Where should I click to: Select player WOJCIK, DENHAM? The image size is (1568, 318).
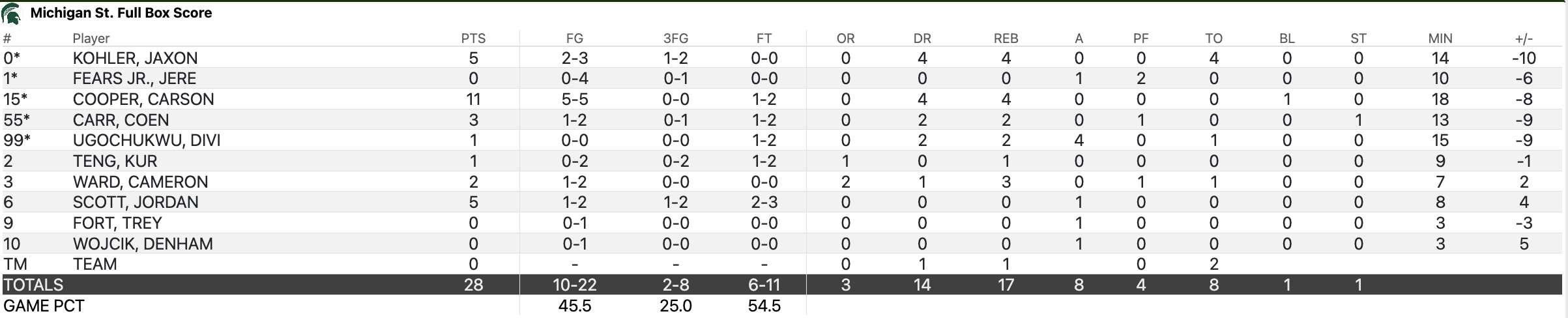[x=143, y=244]
